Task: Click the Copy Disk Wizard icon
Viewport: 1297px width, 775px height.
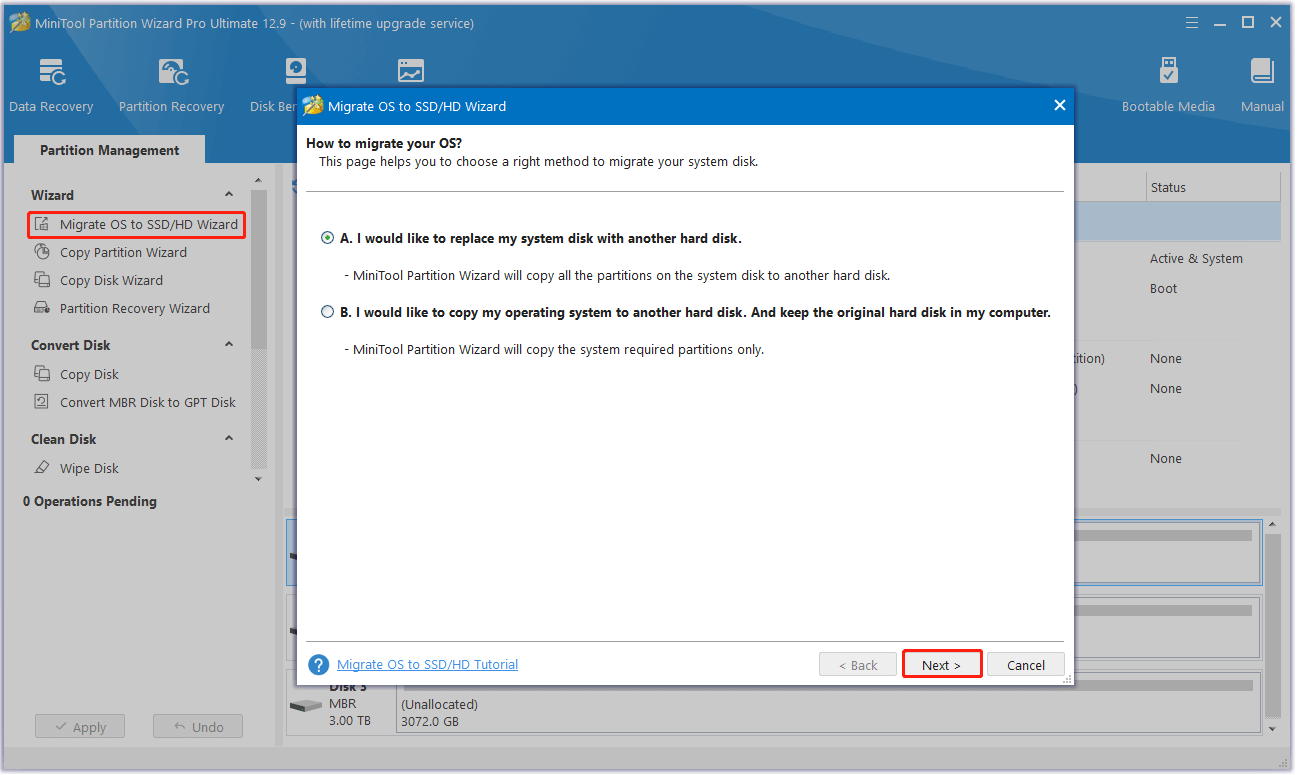Action: coord(42,280)
